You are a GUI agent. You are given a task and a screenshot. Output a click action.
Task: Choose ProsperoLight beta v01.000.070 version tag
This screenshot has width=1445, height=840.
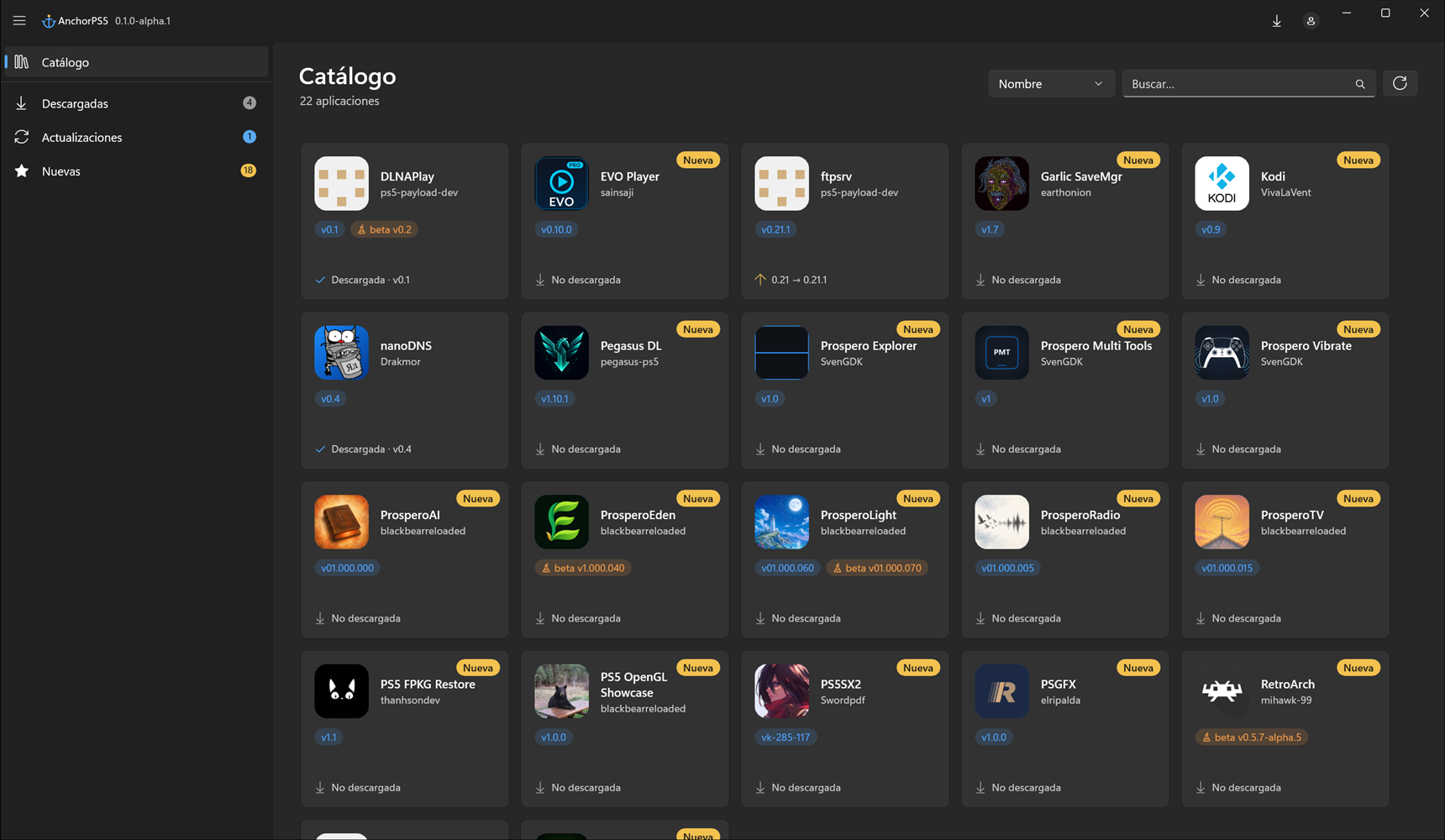(x=877, y=568)
